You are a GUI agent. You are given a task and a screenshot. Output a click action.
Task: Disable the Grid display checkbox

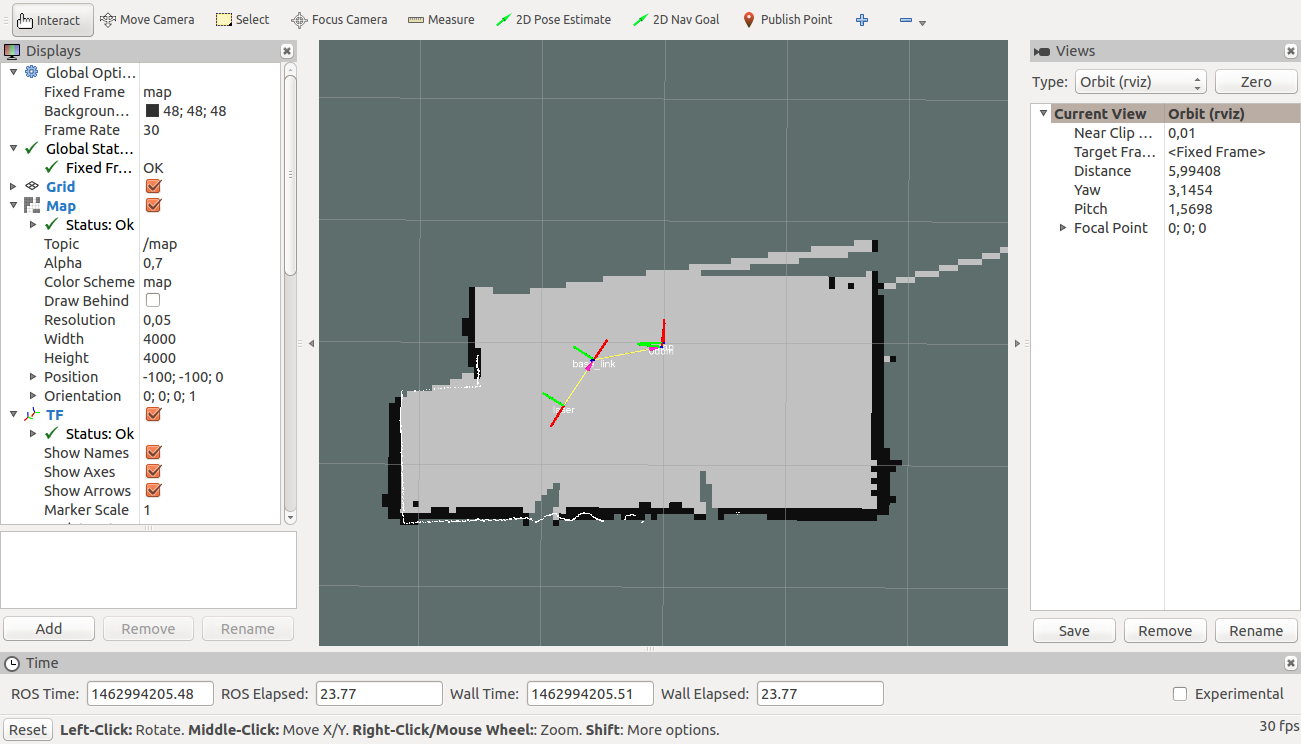[153, 187]
